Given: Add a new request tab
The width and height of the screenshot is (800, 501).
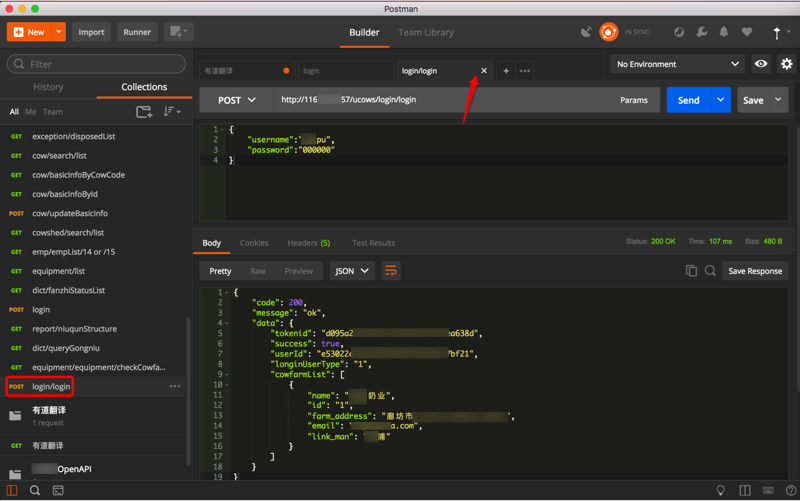Looking at the screenshot, I should tap(506, 71).
